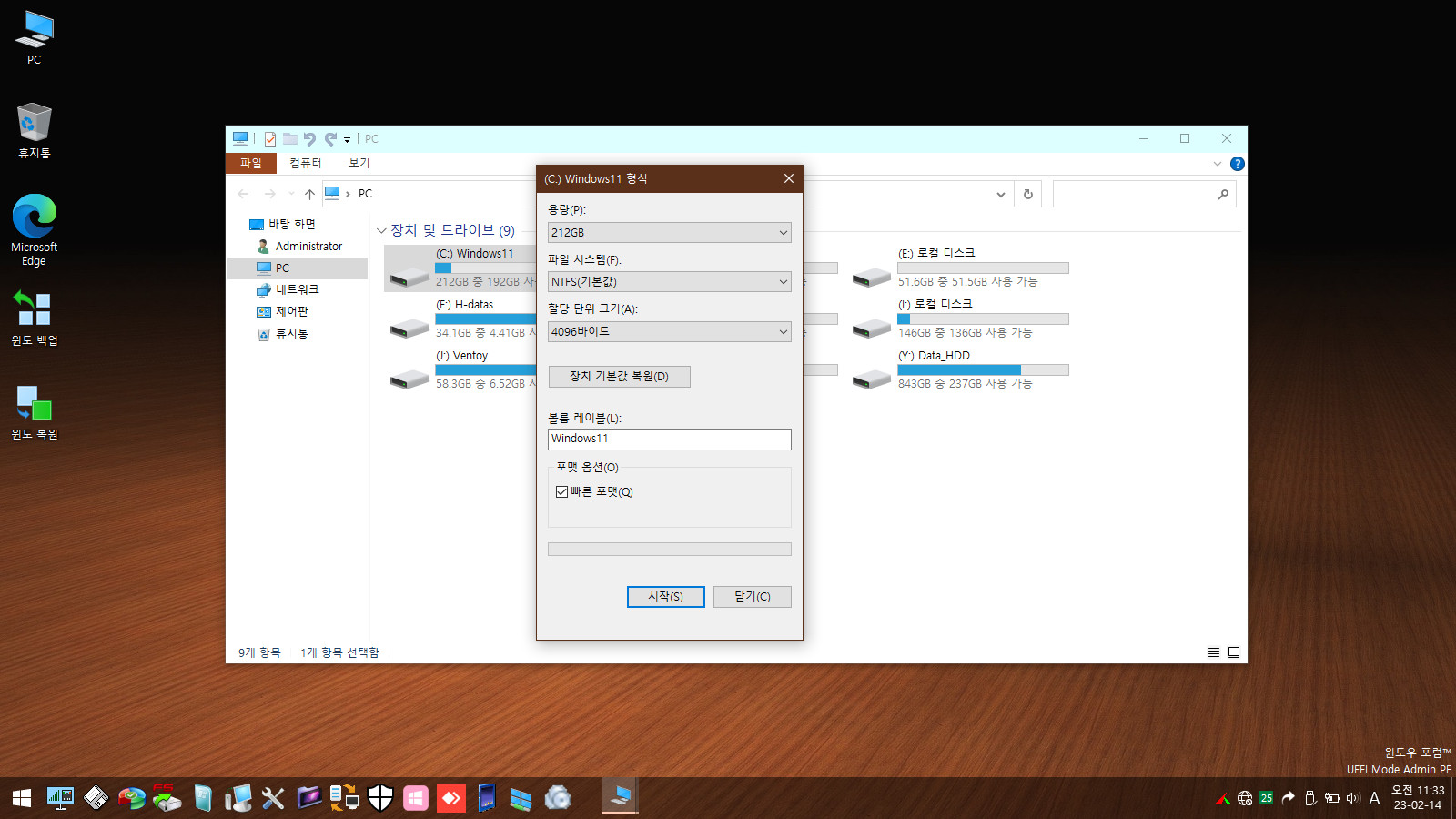The height and width of the screenshot is (819, 1456).
Task: Open the floppy disk taskbar icon
Action: click(96, 798)
